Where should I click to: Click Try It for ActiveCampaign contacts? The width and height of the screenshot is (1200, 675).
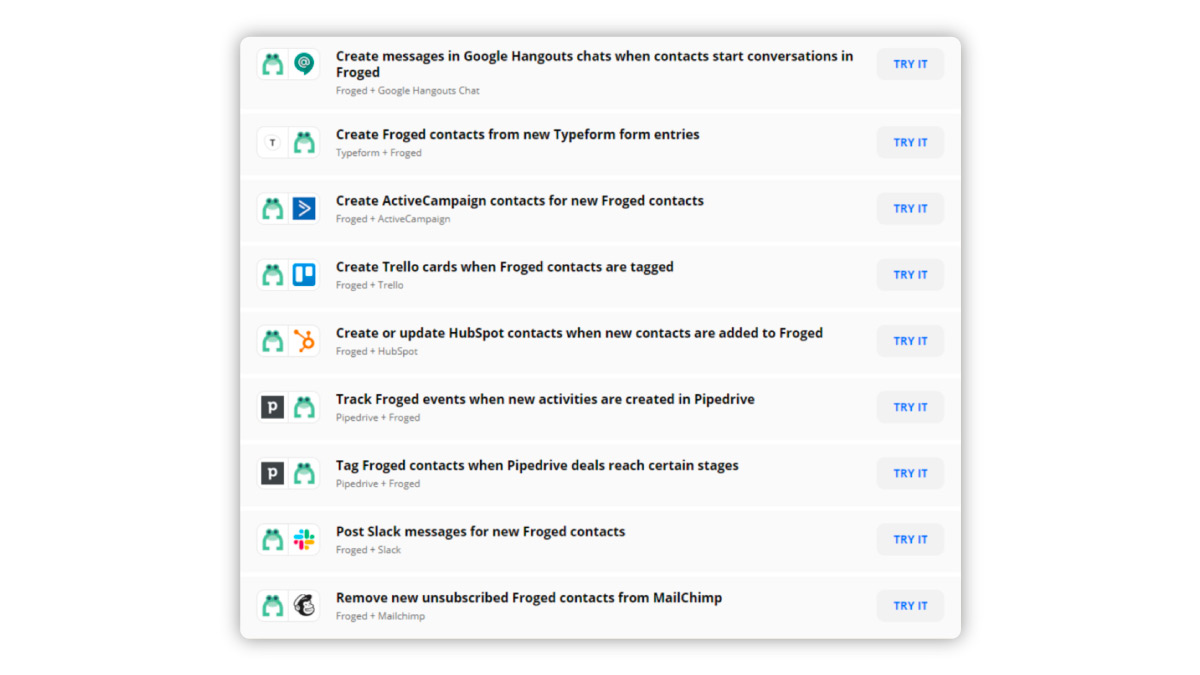coord(910,209)
